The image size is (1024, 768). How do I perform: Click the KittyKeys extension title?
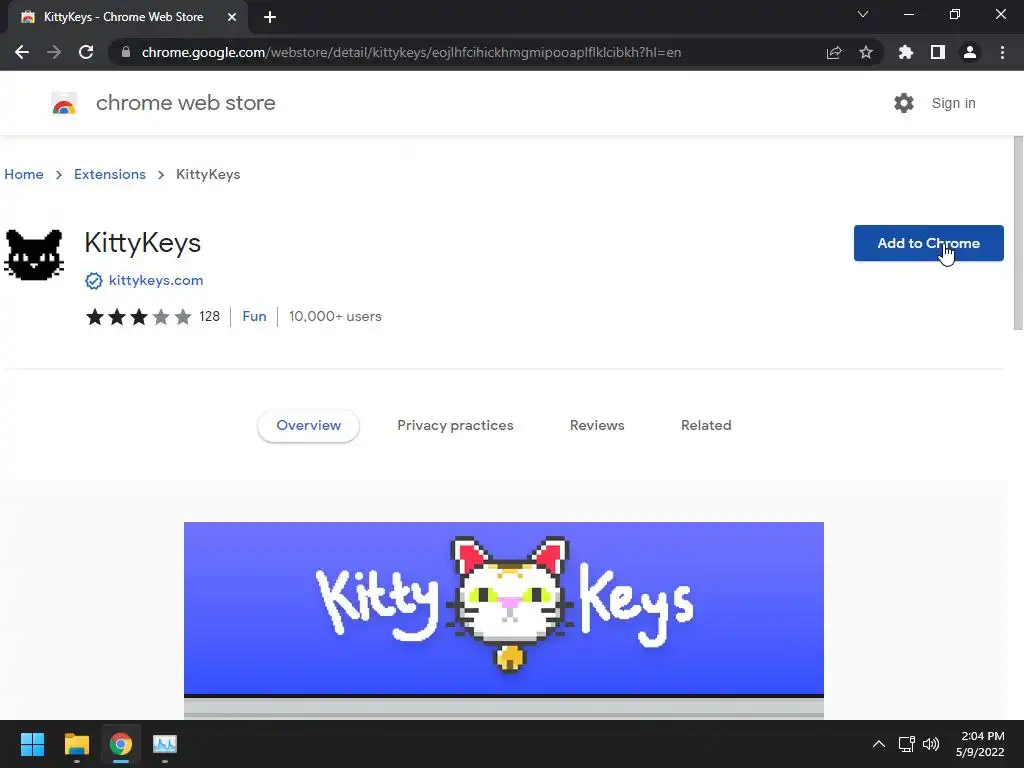(x=142, y=243)
